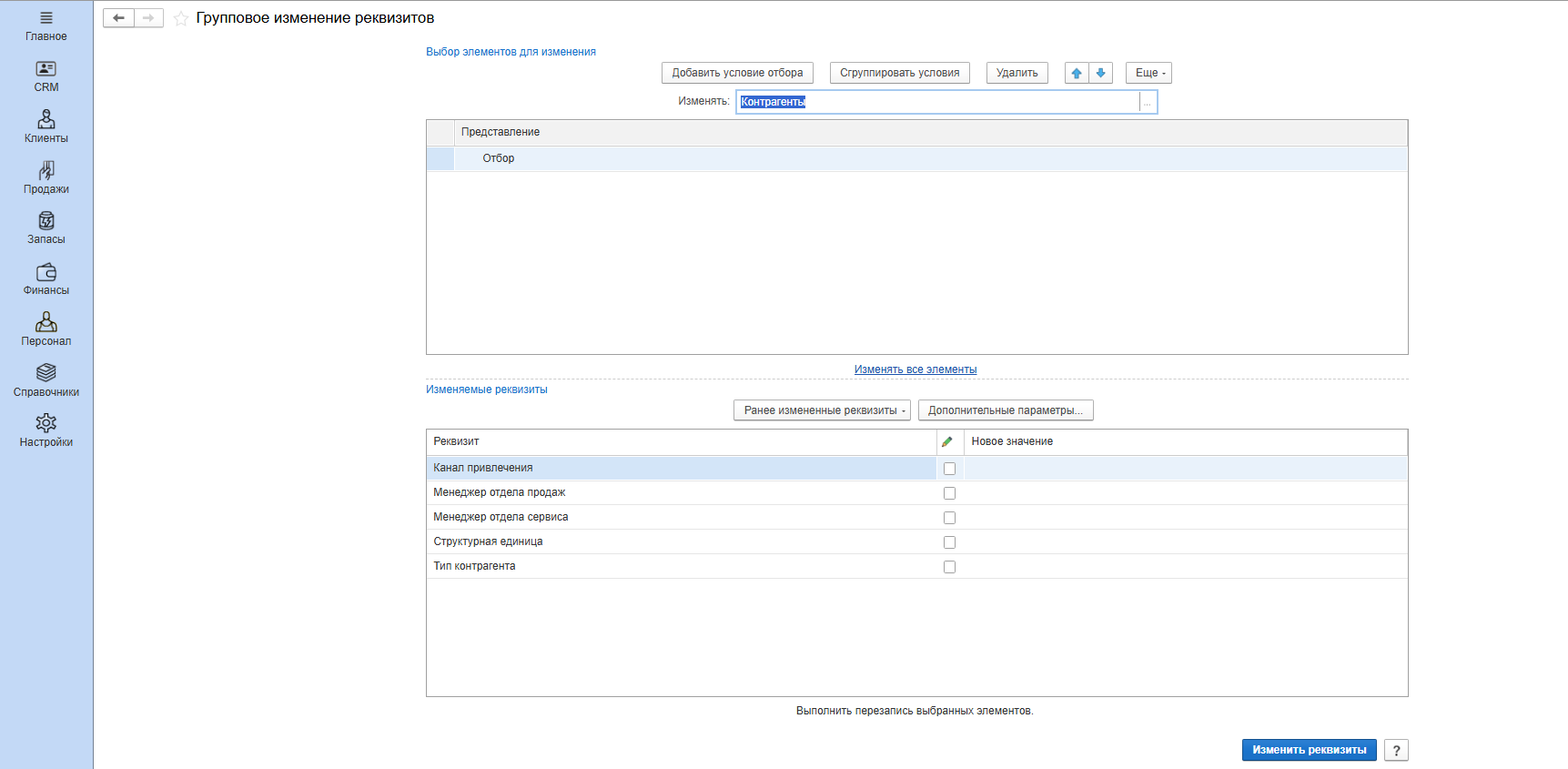Add this page to favorites star
The height and width of the screenshot is (769, 1568).
point(181,18)
